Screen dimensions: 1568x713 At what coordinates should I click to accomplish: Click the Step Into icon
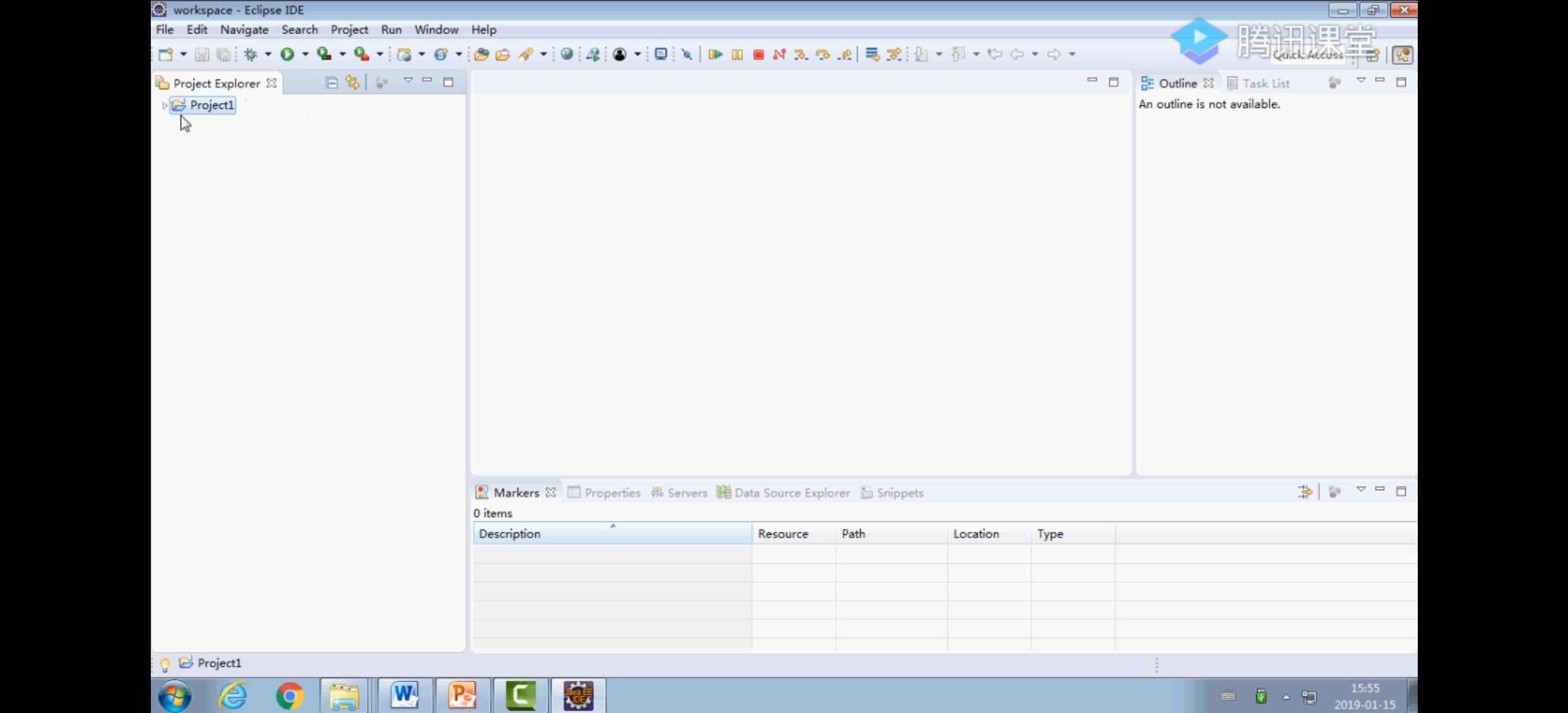[801, 54]
